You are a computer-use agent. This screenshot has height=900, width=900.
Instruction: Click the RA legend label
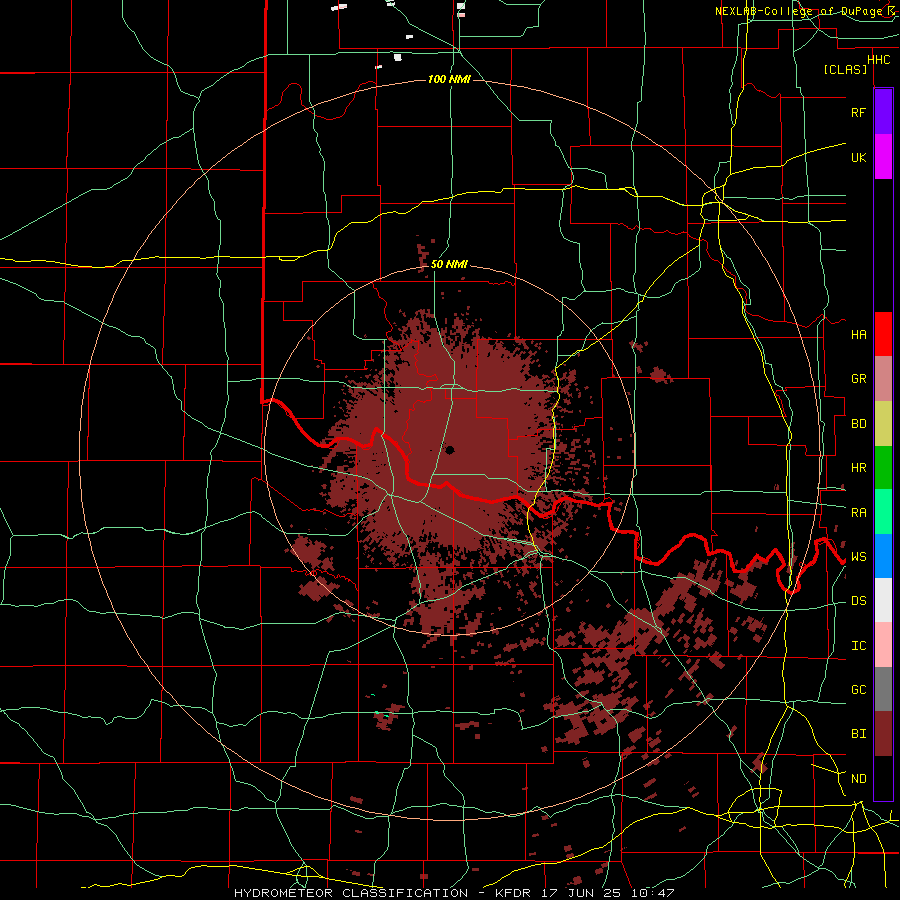[858, 513]
